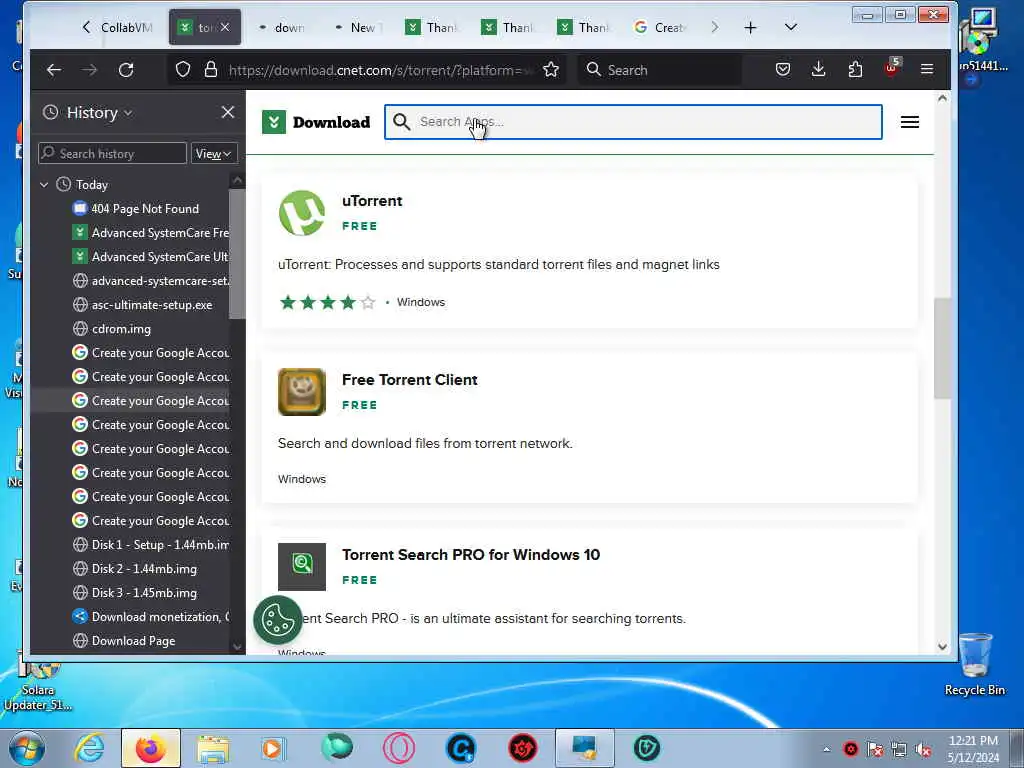The width and height of the screenshot is (1024, 768).
Task: Open the new tab plus button
Action: click(750, 27)
